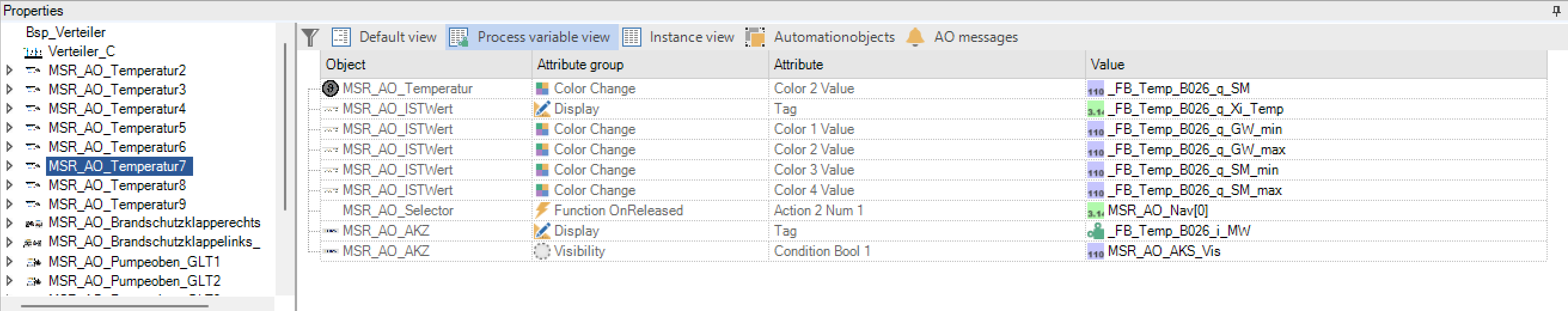Expand MSR_AO_Temperatur2 node
The width and height of the screenshot is (1568, 311).
[9, 71]
